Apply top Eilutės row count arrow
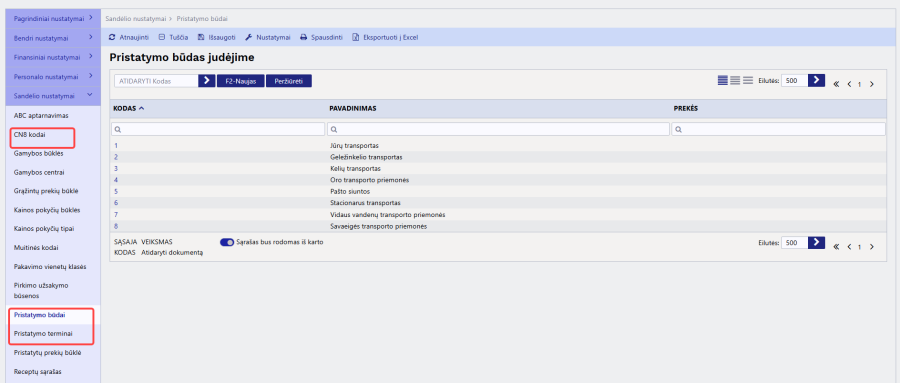Image resolution: width=900 pixels, height=383 pixels. [x=816, y=81]
